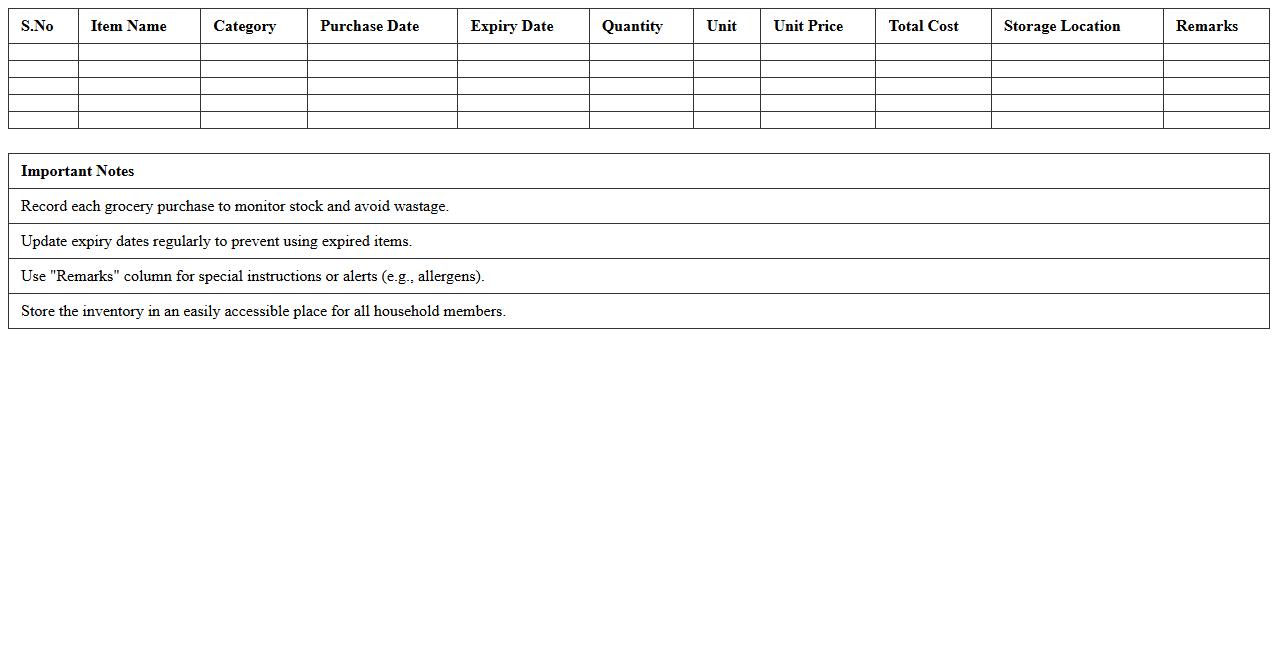Image resolution: width=1278 pixels, height=650 pixels.
Task: Click the Category column header
Action: (244, 26)
